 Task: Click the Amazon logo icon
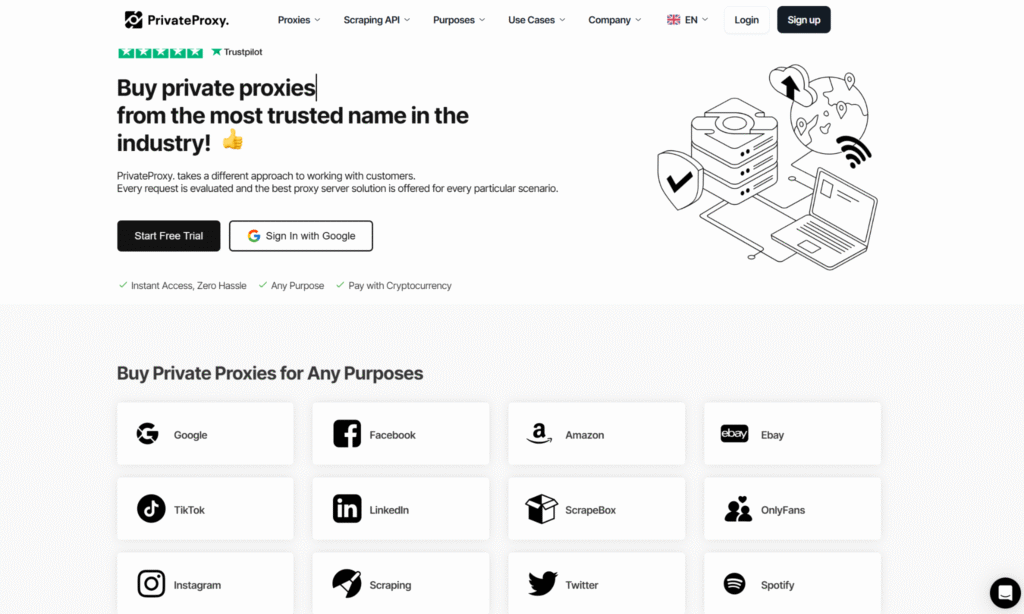click(540, 434)
